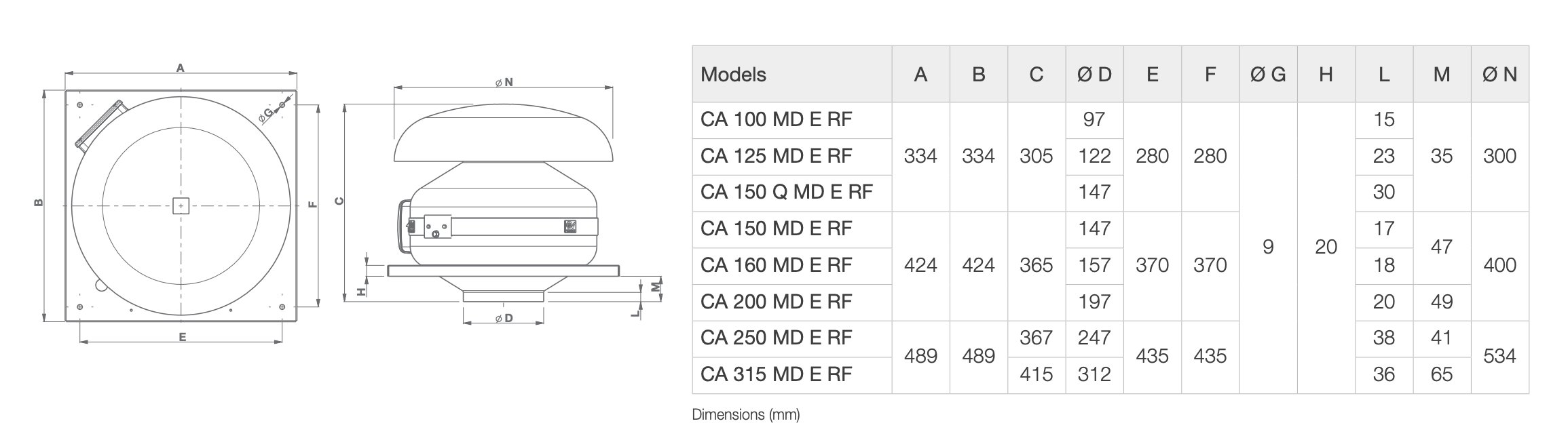Click the Ø D dimension label below duct
The height and width of the screenshot is (438, 1568).
click(x=503, y=318)
